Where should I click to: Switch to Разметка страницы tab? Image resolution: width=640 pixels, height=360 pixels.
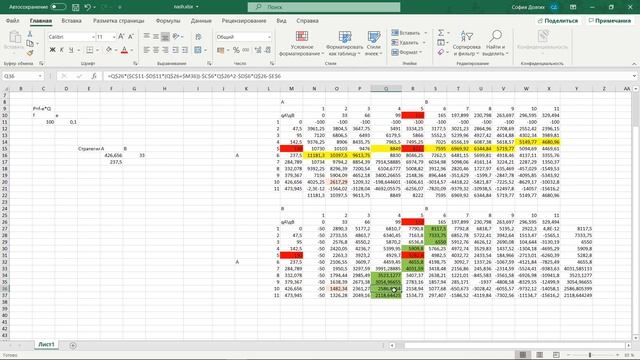[x=118, y=20]
